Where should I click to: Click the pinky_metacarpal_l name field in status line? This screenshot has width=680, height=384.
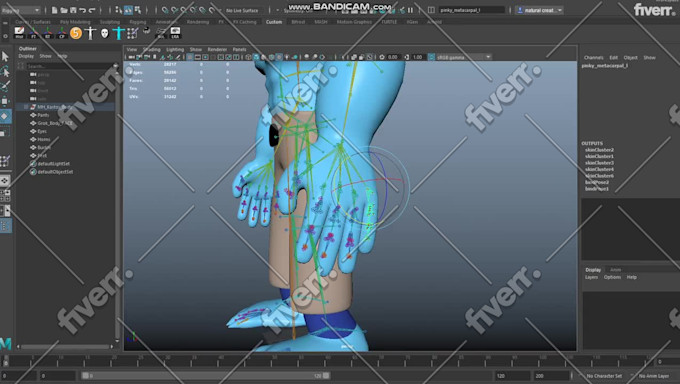472,10
